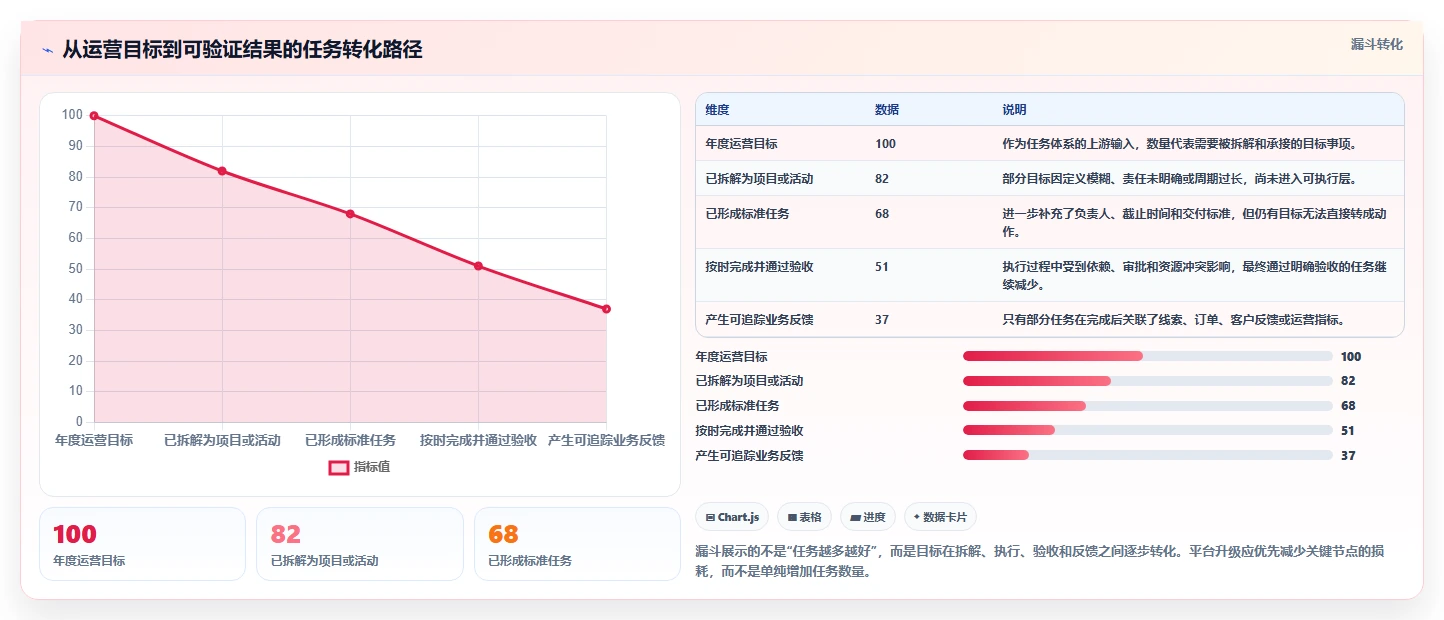This screenshot has height=620, width=1444.
Task: Select the 进度 tag chip
Action: click(x=868, y=517)
